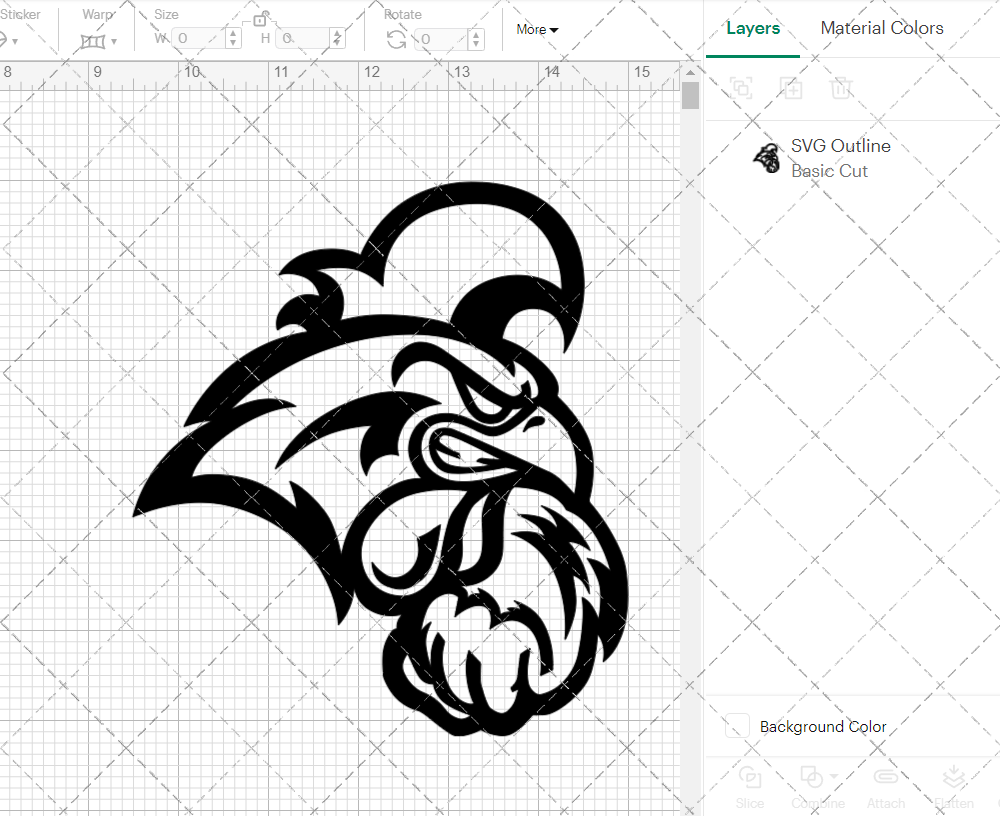Click the group layers icon
1000x816 pixels.
coord(741,88)
